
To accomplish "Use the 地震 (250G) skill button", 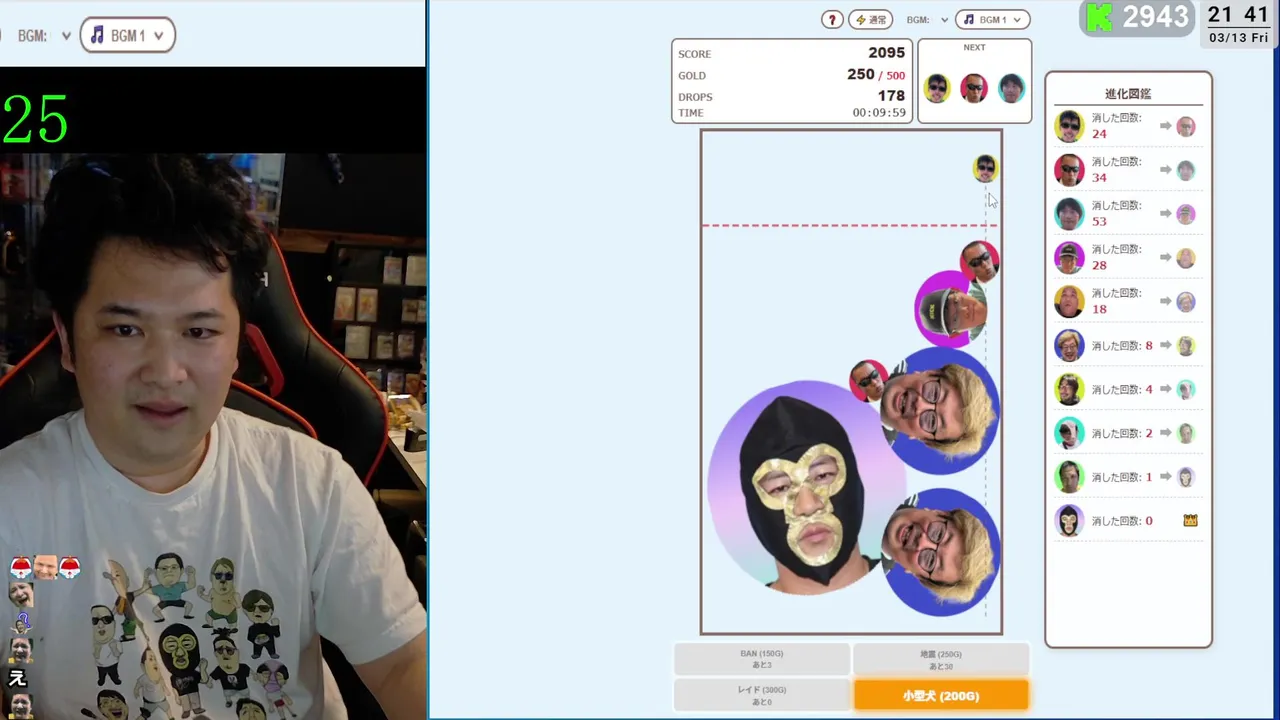I will click(940, 659).
